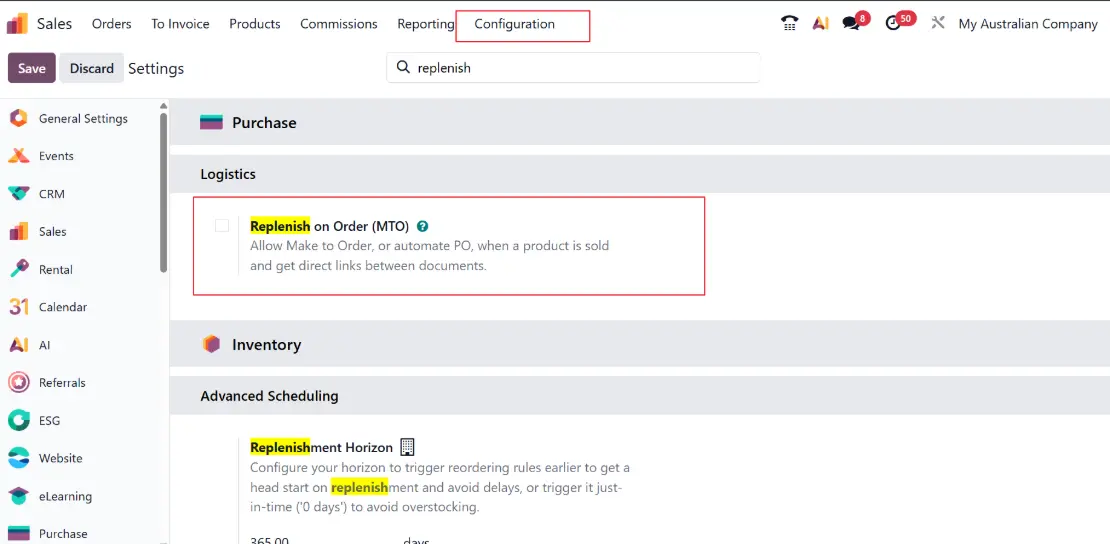This screenshot has width=1110, height=544.
Task: Click the Calendar 31 icon in sidebar
Action: 18,307
